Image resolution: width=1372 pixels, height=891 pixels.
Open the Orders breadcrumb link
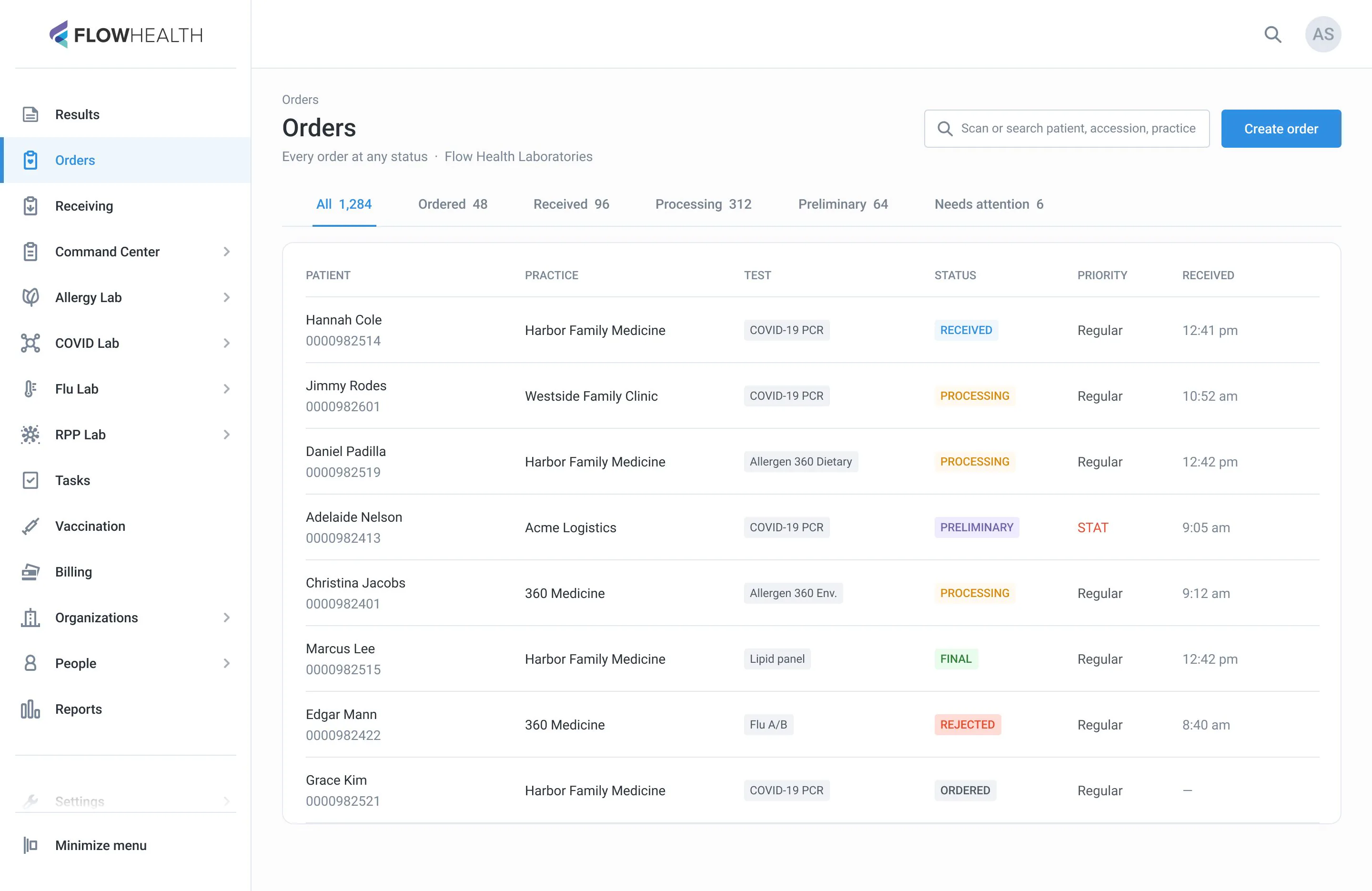[x=300, y=99]
